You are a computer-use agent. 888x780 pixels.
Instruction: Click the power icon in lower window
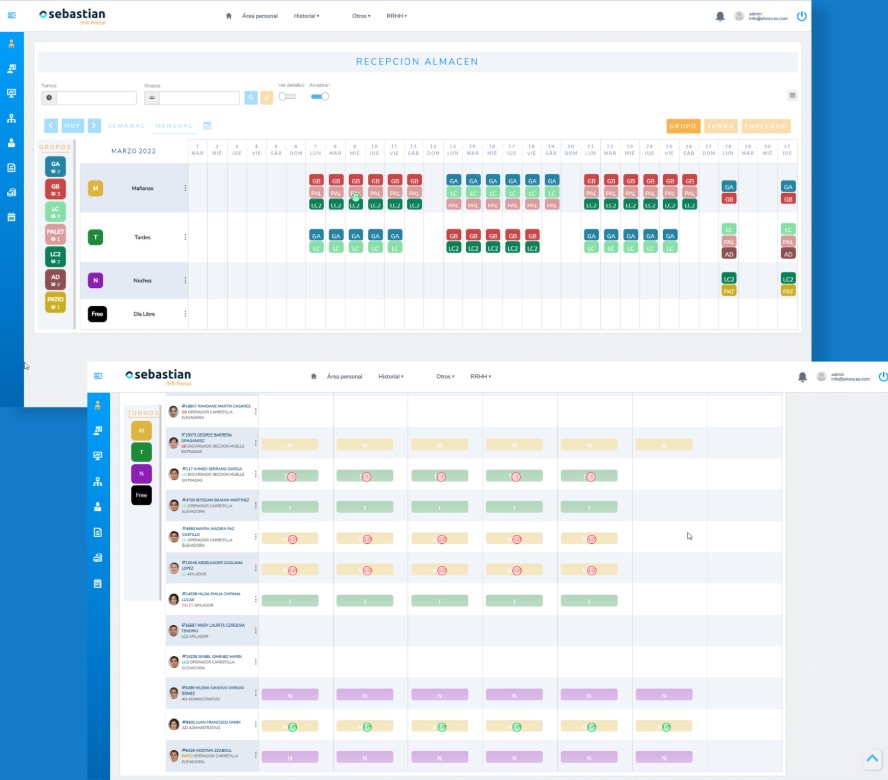click(882, 376)
